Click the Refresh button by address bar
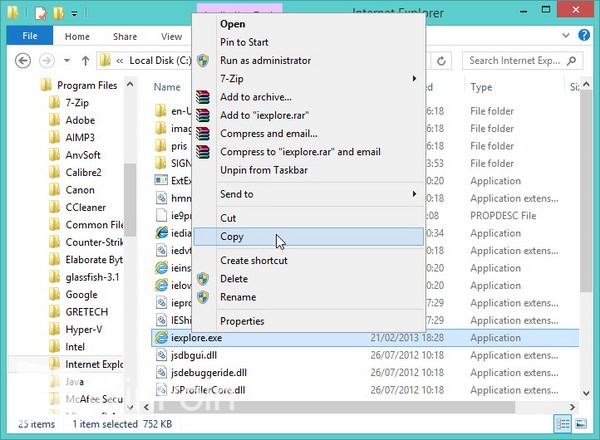This screenshot has width=600, height=440. tap(441, 61)
